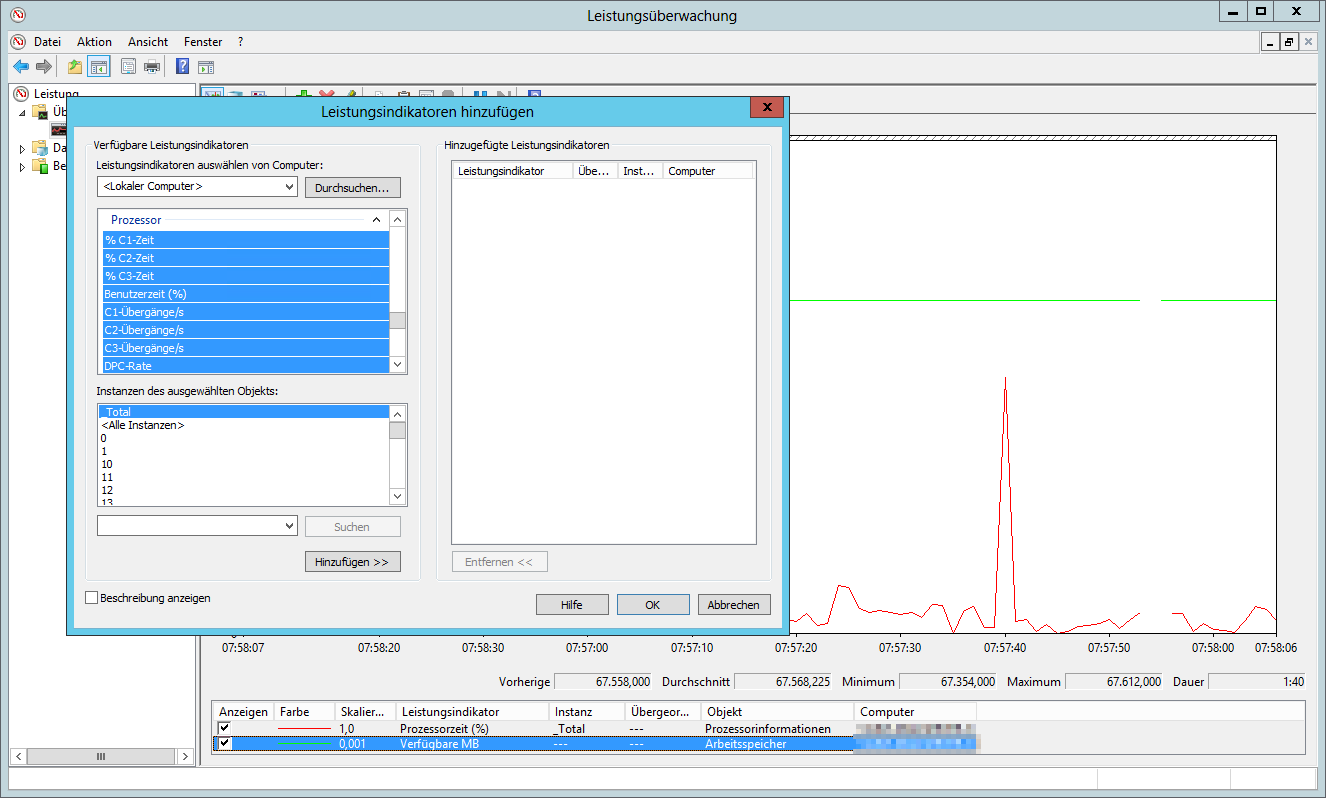Click the up-one-level folder icon
This screenshot has width=1326, height=798.
(x=75, y=67)
